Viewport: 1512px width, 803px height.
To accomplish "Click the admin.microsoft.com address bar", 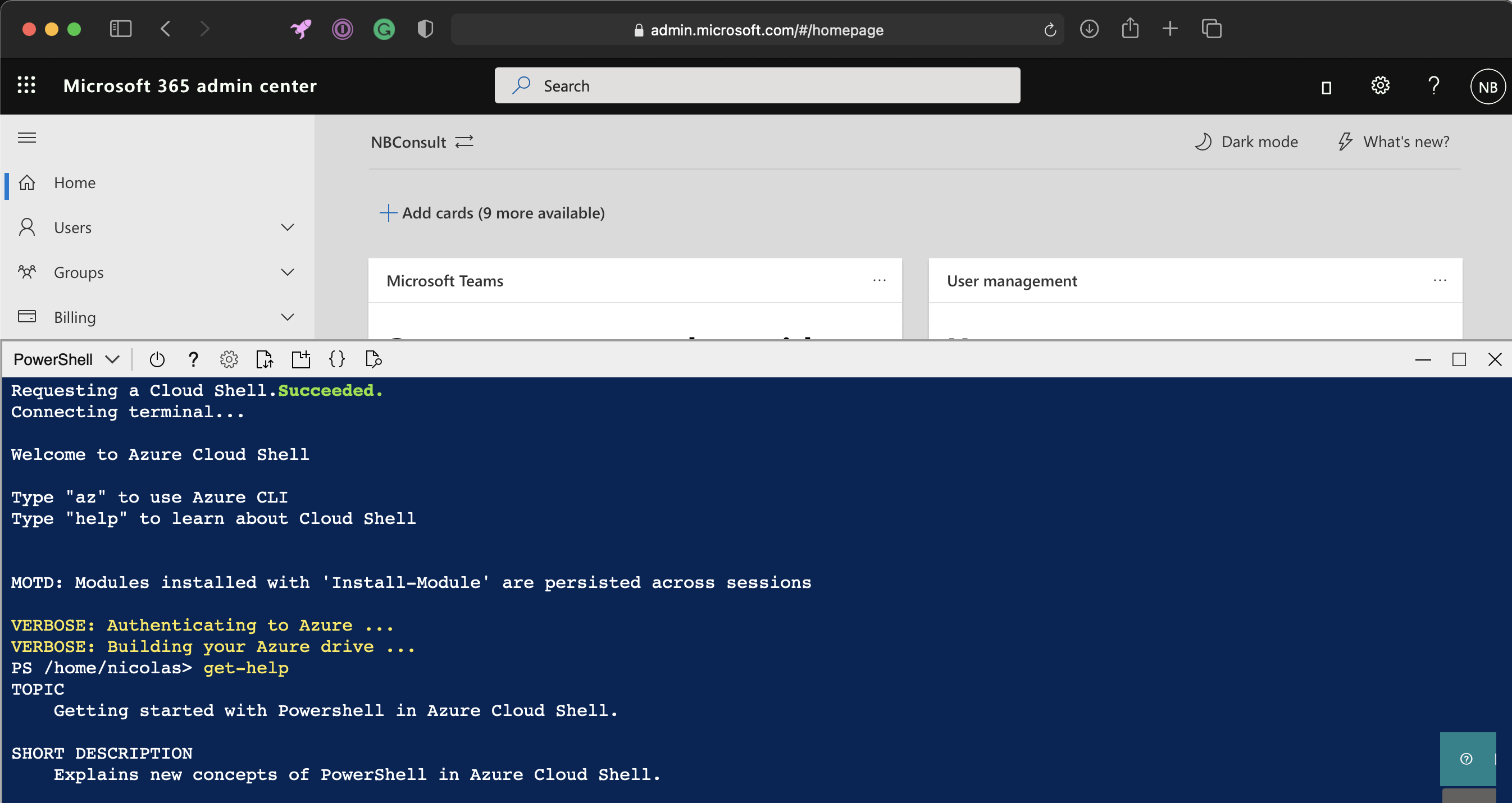I will [x=757, y=29].
